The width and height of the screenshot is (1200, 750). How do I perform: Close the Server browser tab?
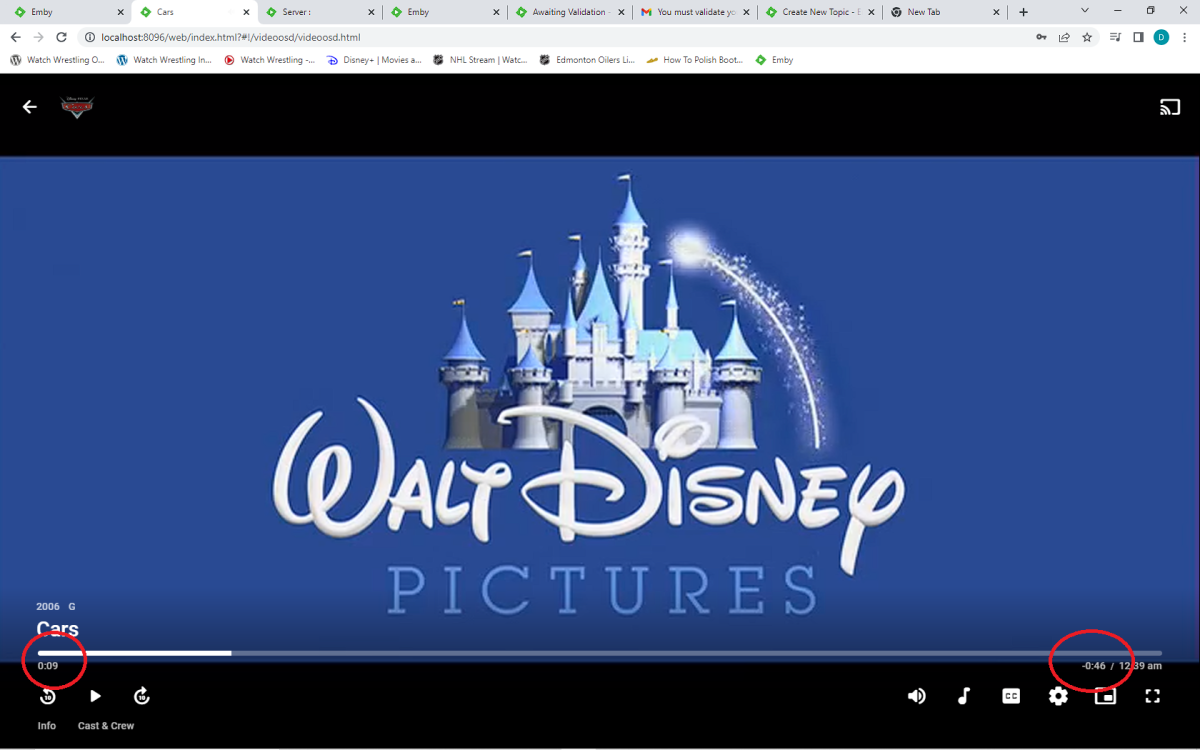[x=371, y=12]
